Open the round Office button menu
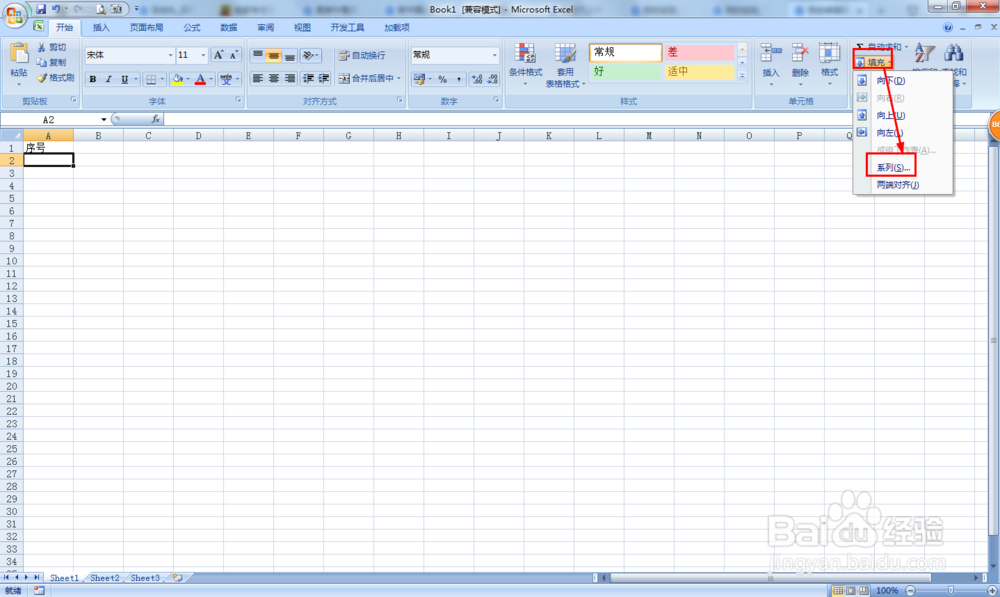The image size is (1000, 597). (x=14, y=14)
